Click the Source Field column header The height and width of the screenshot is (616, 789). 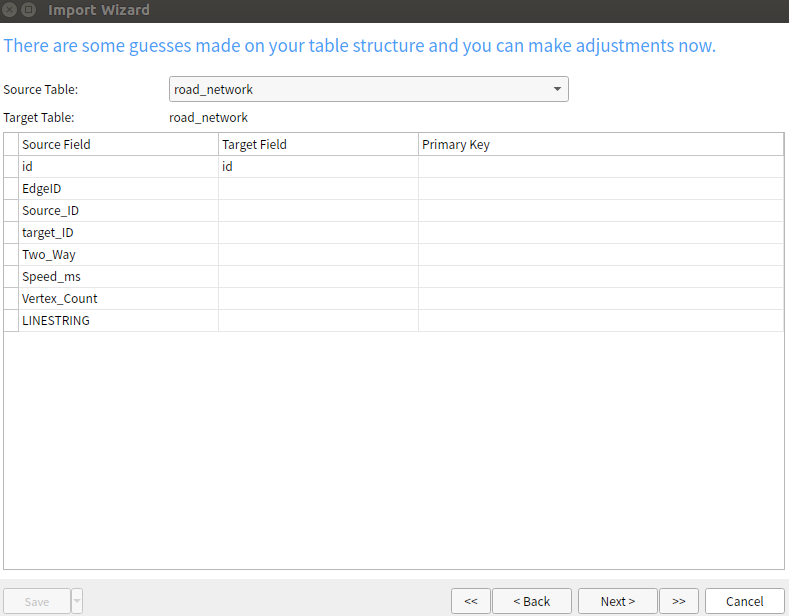click(x=118, y=144)
